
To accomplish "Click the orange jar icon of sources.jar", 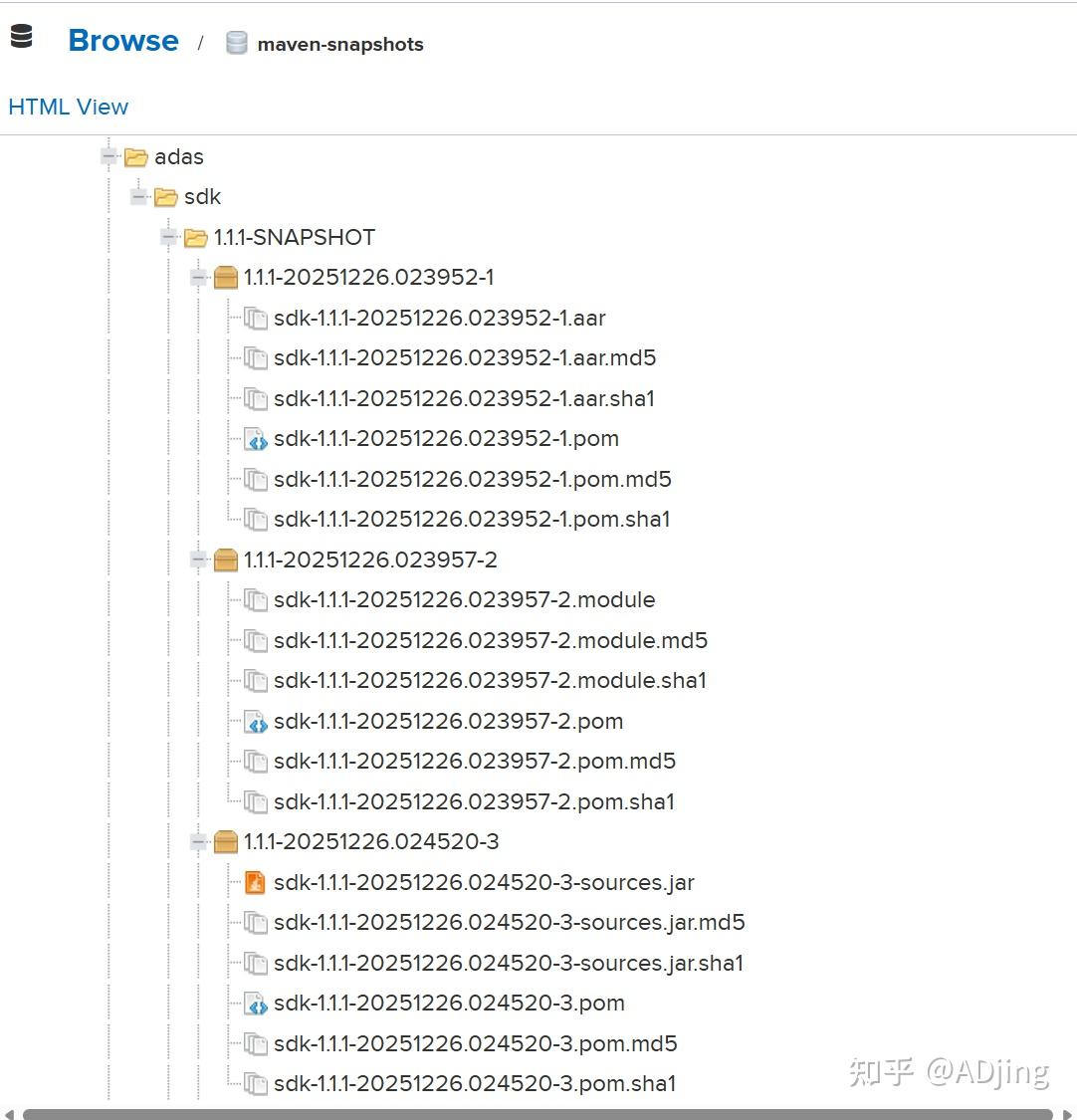I will pyautogui.click(x=256, y=883).
